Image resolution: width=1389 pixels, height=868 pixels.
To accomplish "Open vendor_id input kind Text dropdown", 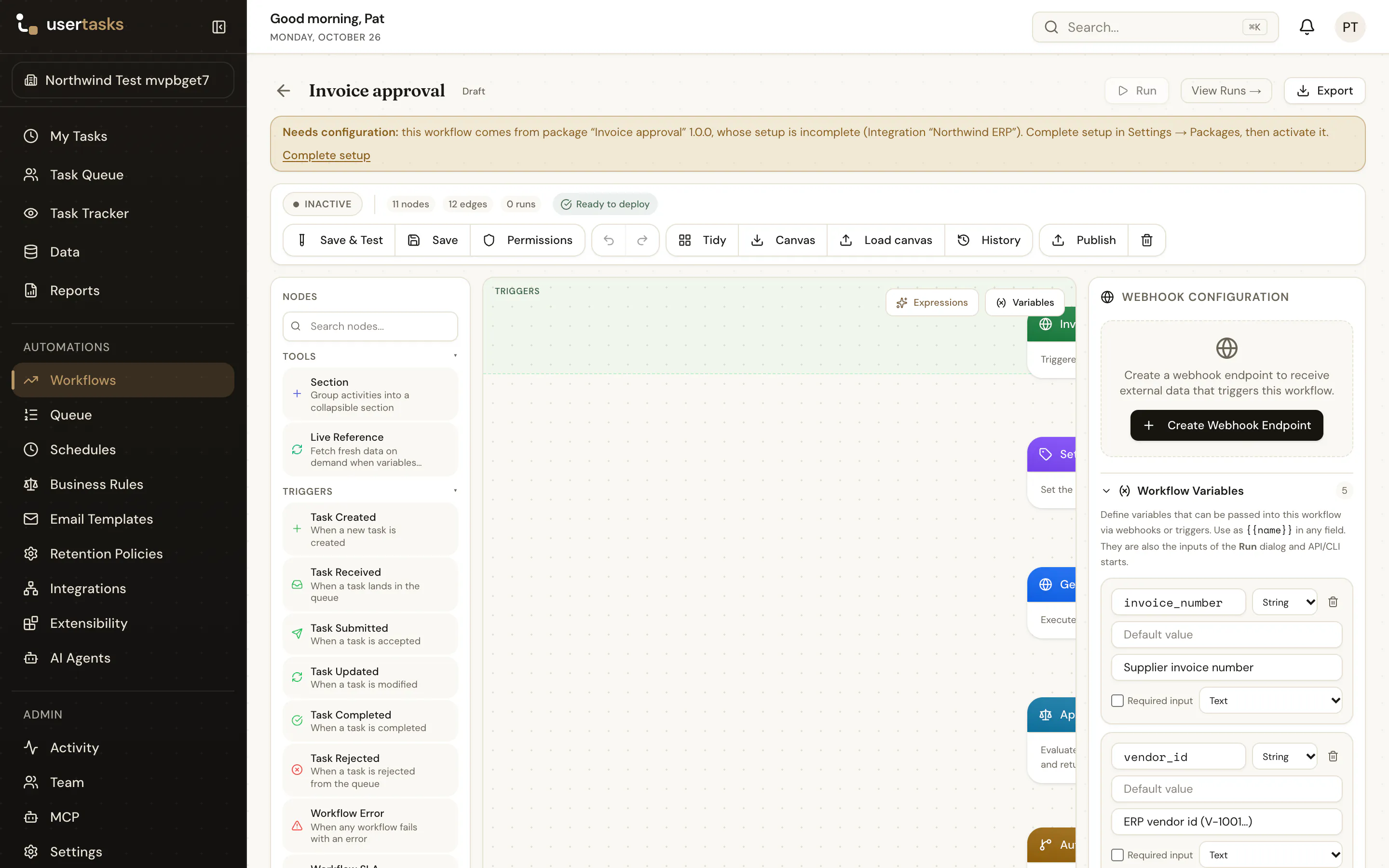I will 1271,855.
